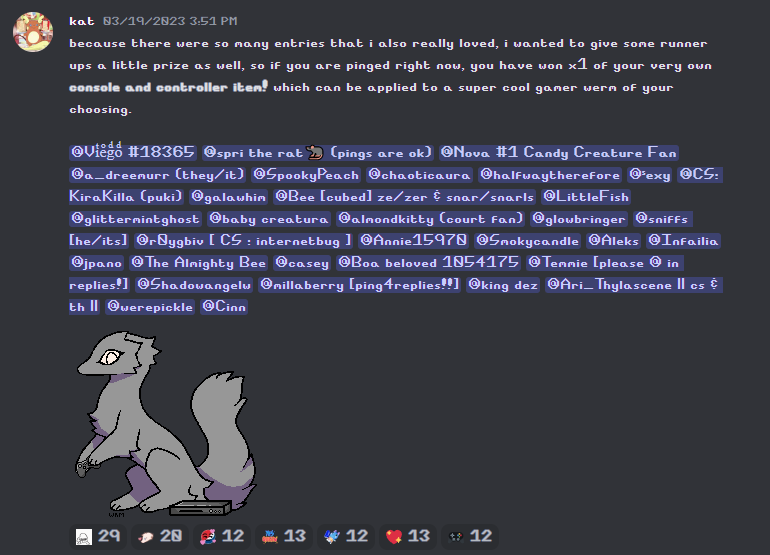
Task: Click the @SpookyPeach mention
Action: pos(306,174)
